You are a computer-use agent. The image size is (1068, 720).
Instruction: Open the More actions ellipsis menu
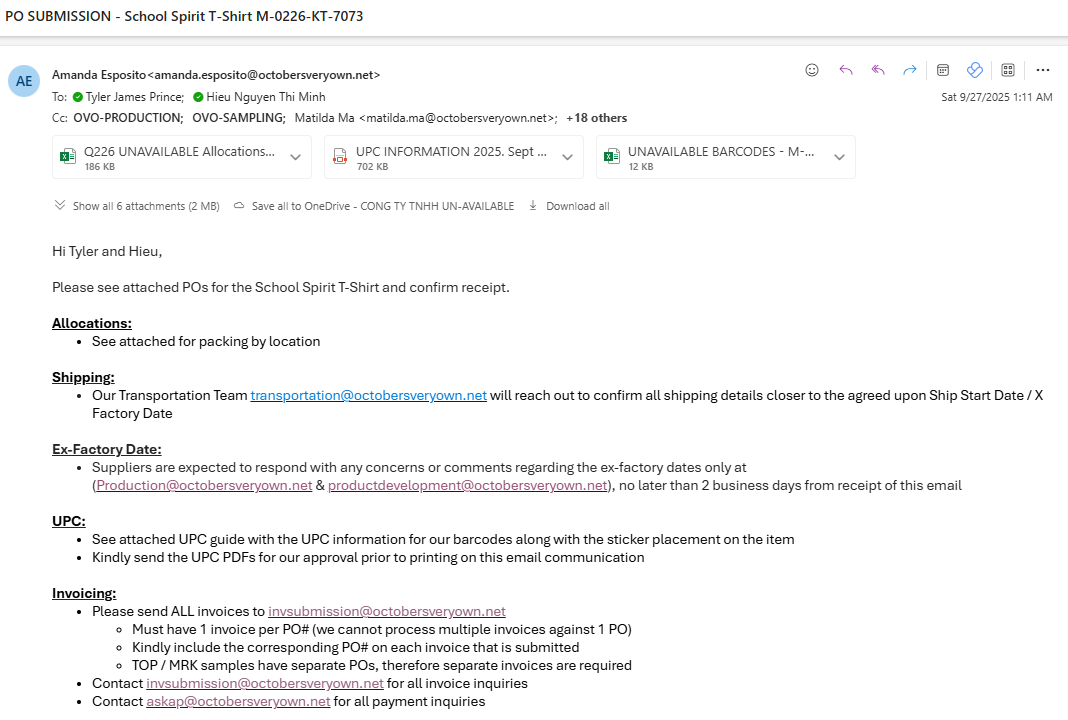point(1042,70)
